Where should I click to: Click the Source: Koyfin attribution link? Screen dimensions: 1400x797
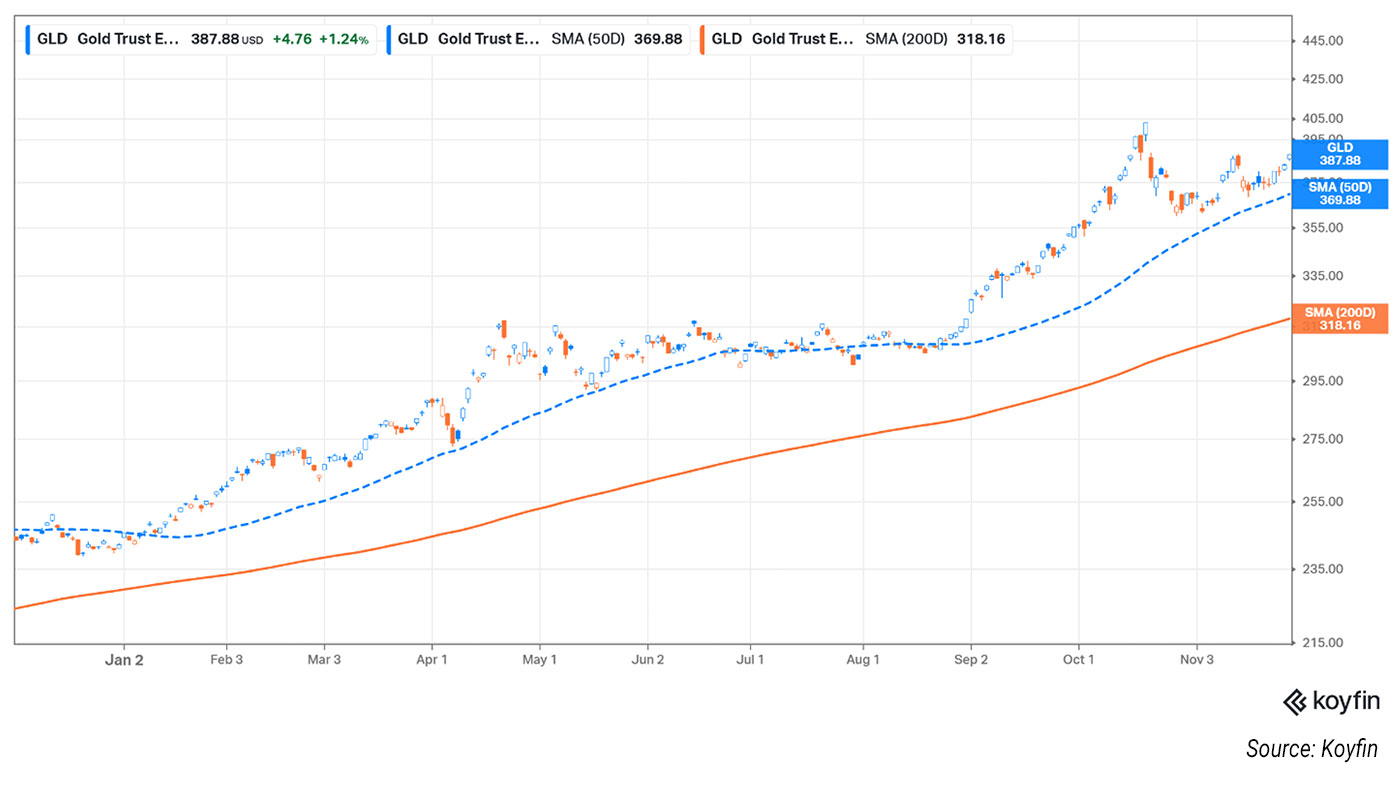coord(1313,748)
